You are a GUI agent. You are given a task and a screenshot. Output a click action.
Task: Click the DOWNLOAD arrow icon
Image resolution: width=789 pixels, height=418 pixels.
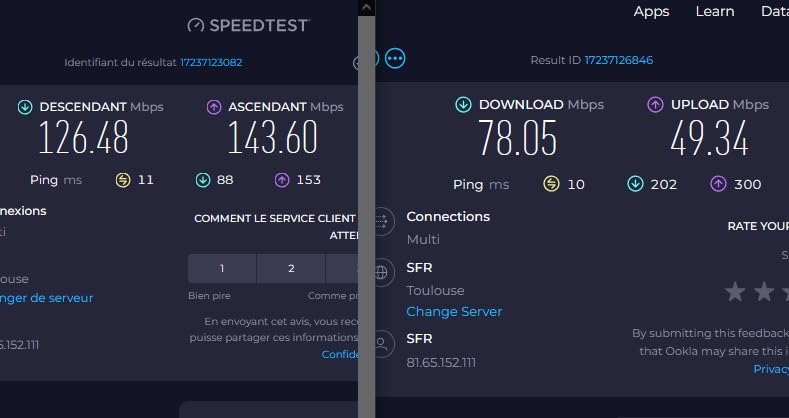pos(463,104)
